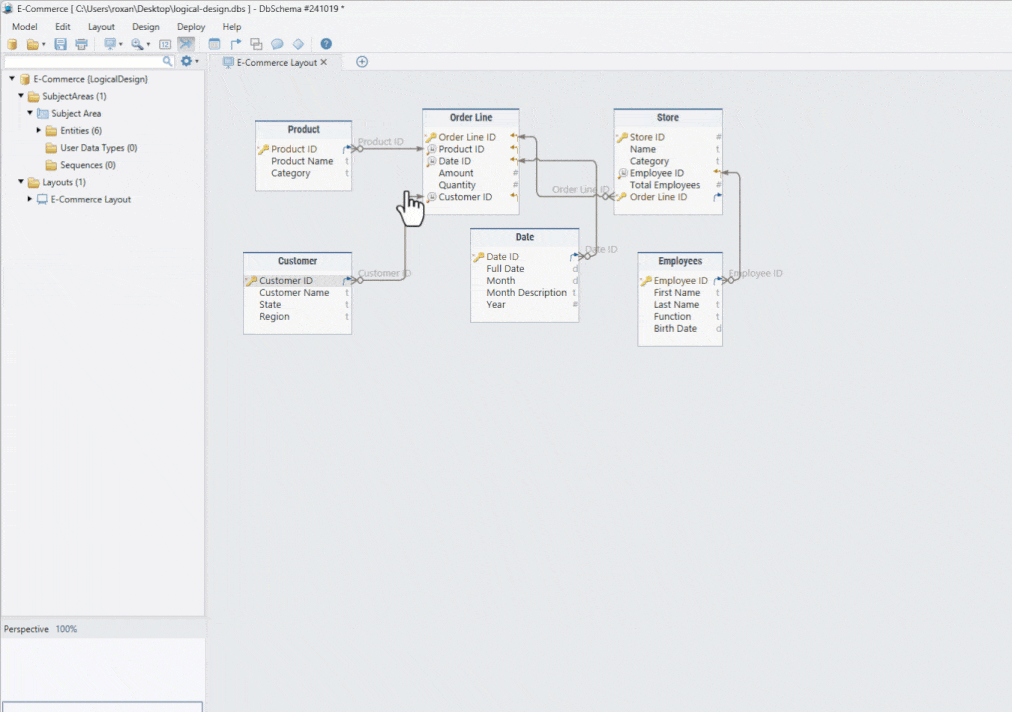Click the Store entity header
The width and height of the screenshot is (1012, 712).
click(x=667, y=117)
